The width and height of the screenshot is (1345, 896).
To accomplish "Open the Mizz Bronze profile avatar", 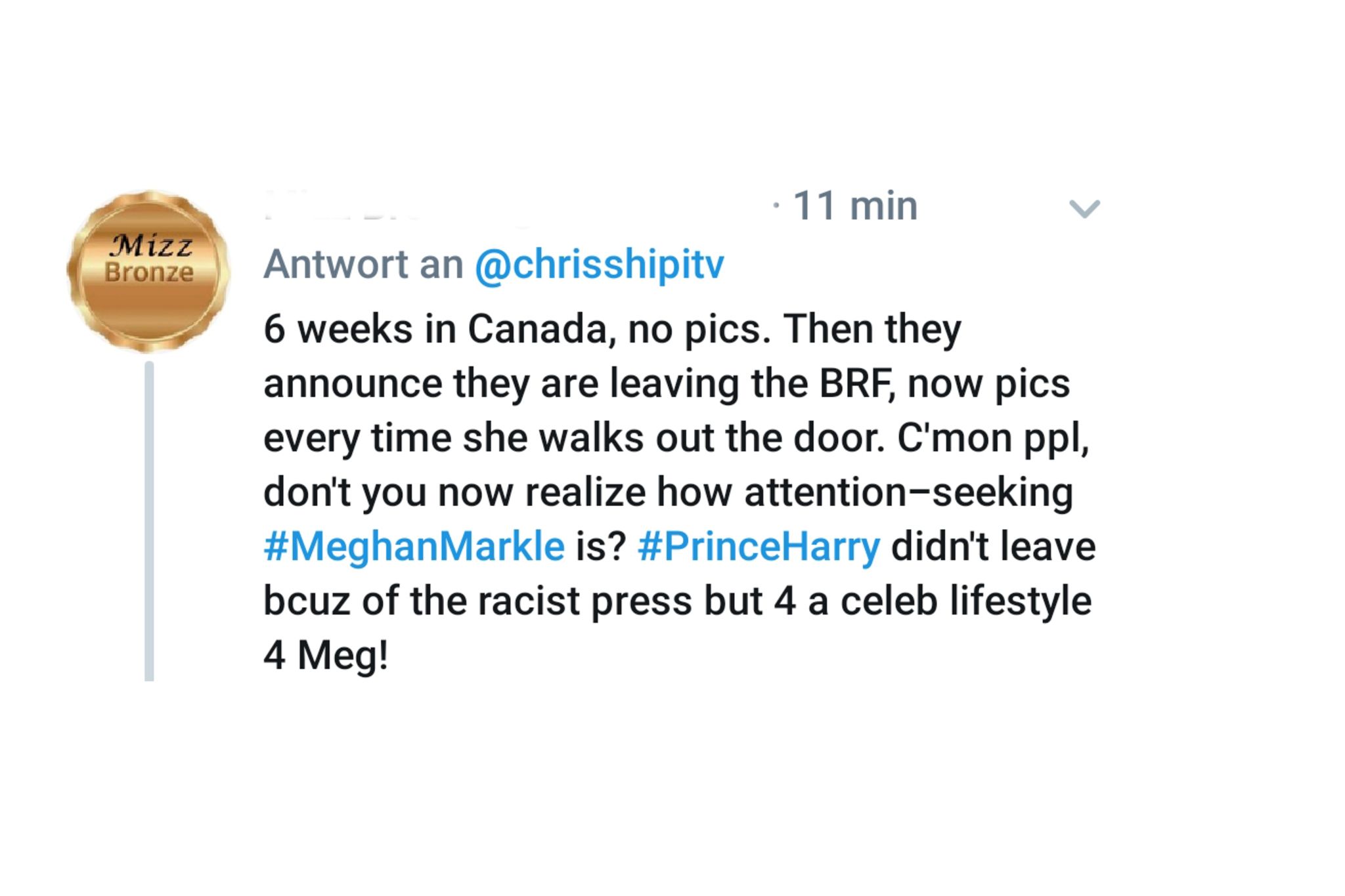I will [x=148, y=270].
